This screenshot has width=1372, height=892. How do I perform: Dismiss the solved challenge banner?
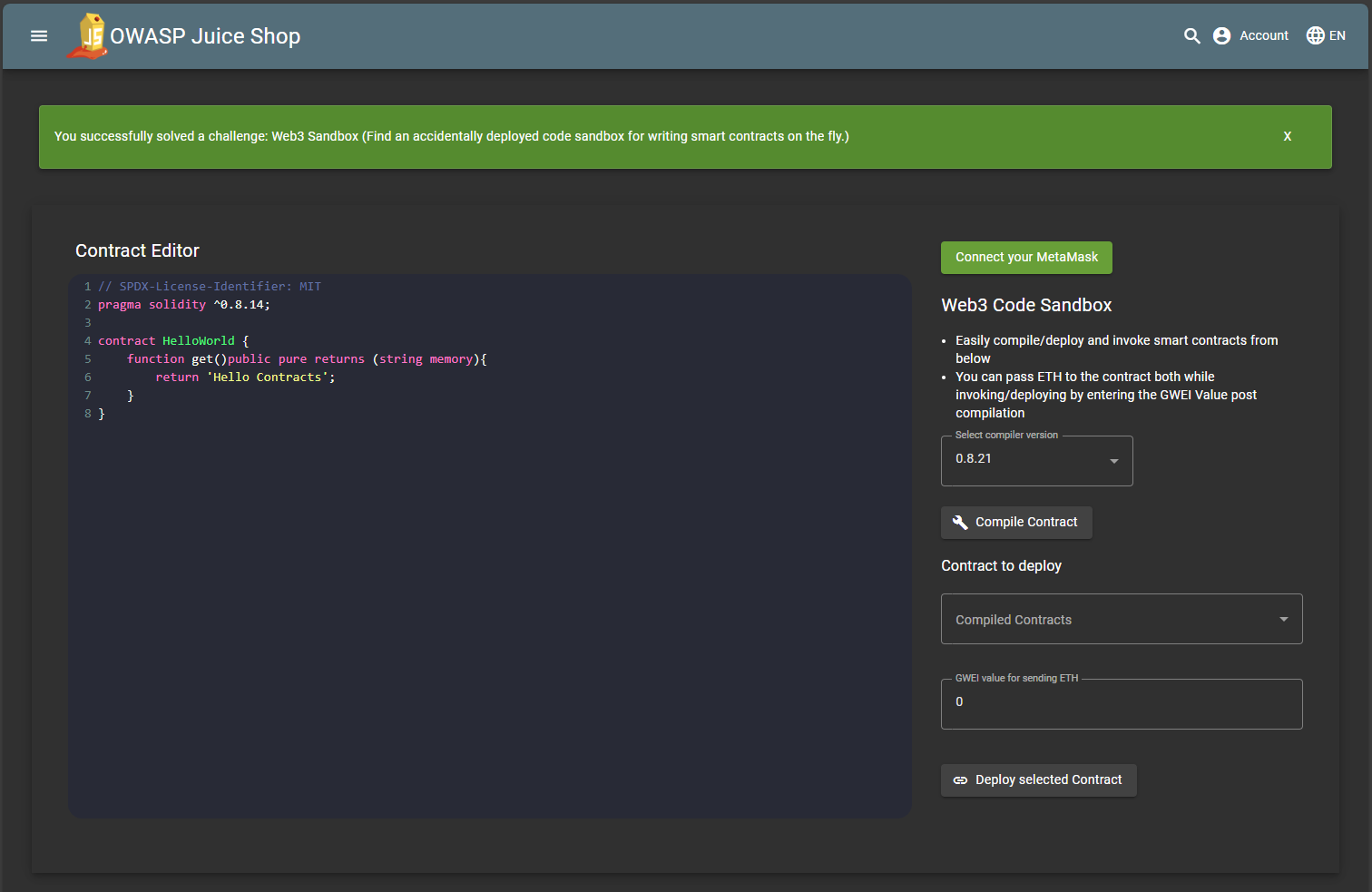point(1287,135)
